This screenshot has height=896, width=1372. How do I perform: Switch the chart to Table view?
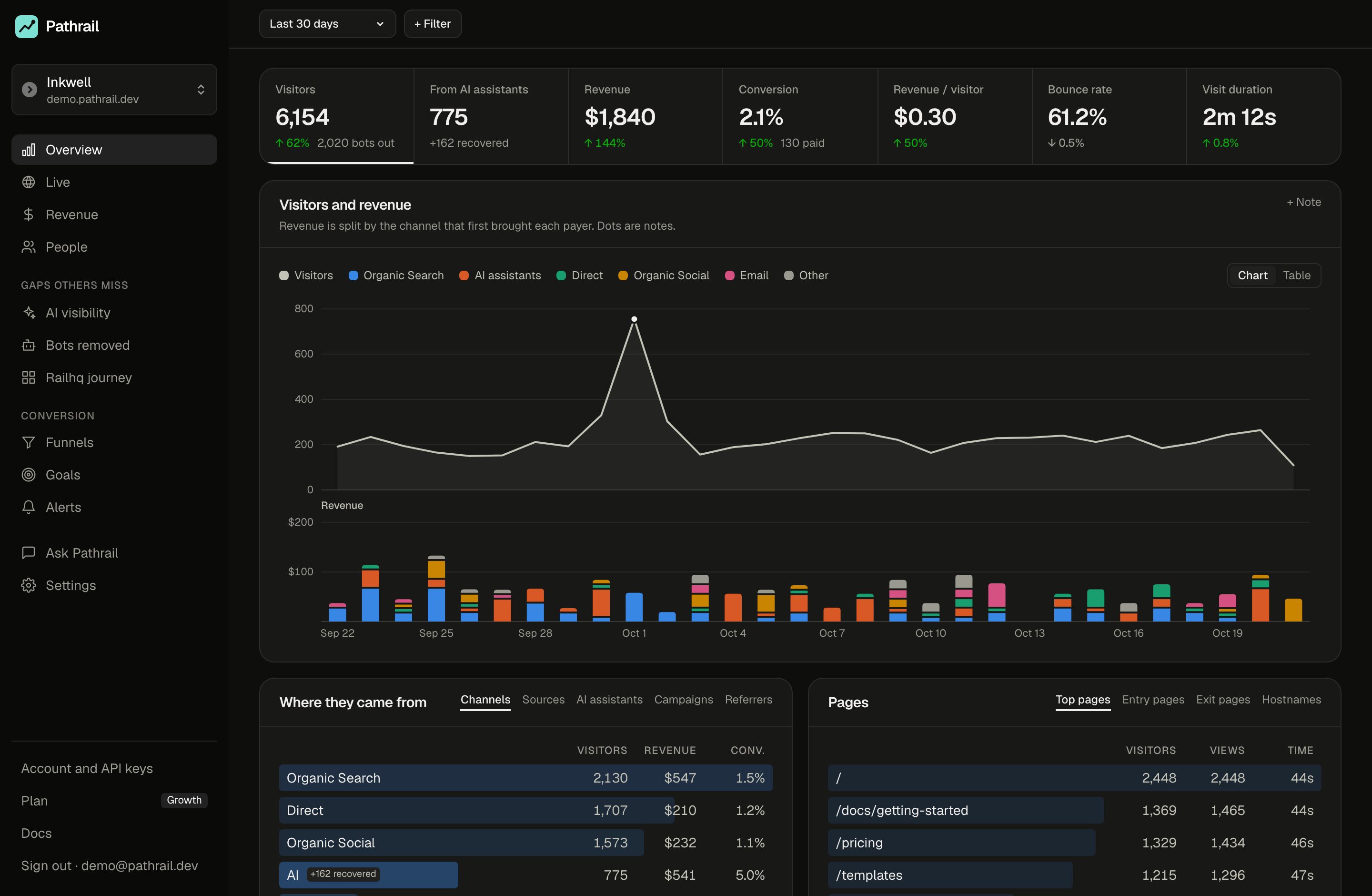(1296, 275)
